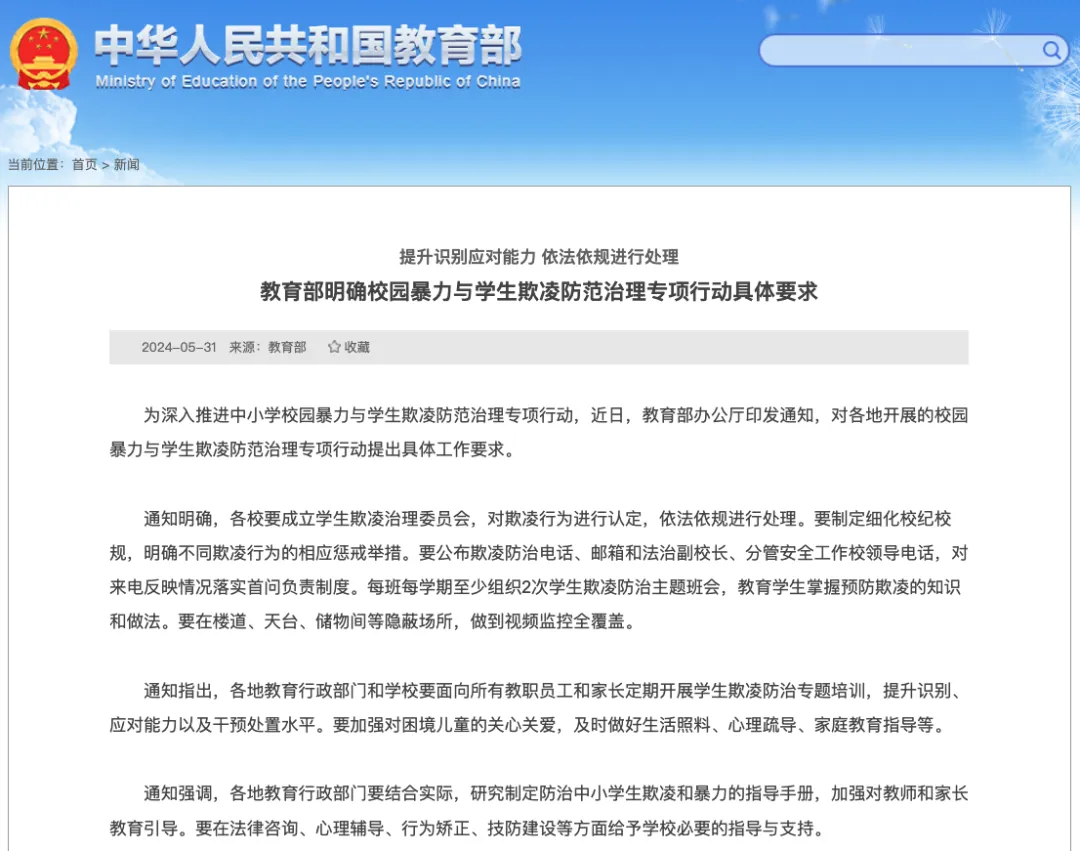The image size is (1080, 851).
Task: Focus the header search input field
Action: (900, 50)
